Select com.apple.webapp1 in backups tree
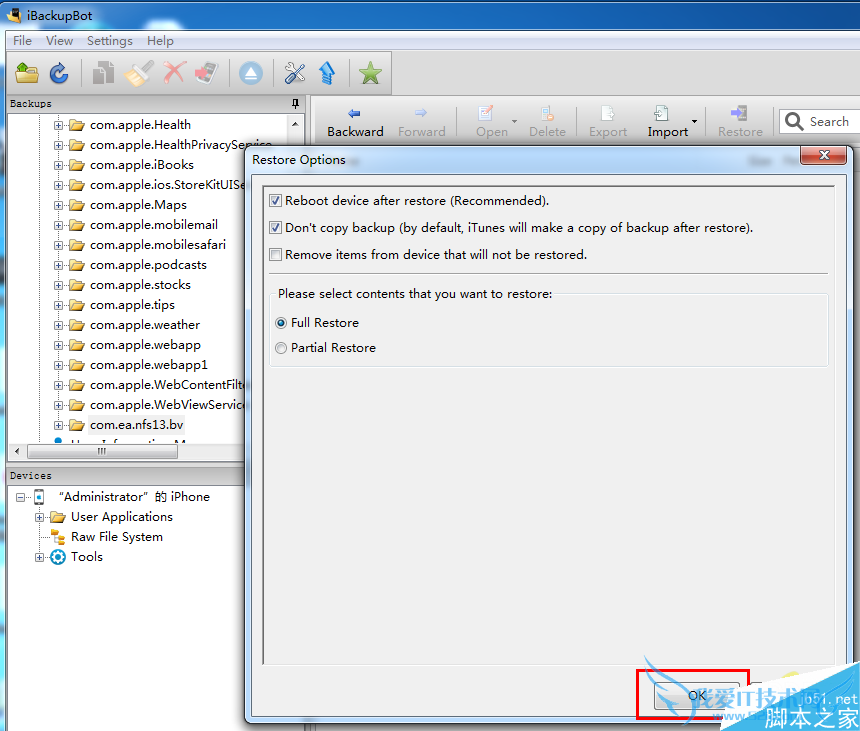The height and width of the screenshot is (731, 860). click(149, 365)
